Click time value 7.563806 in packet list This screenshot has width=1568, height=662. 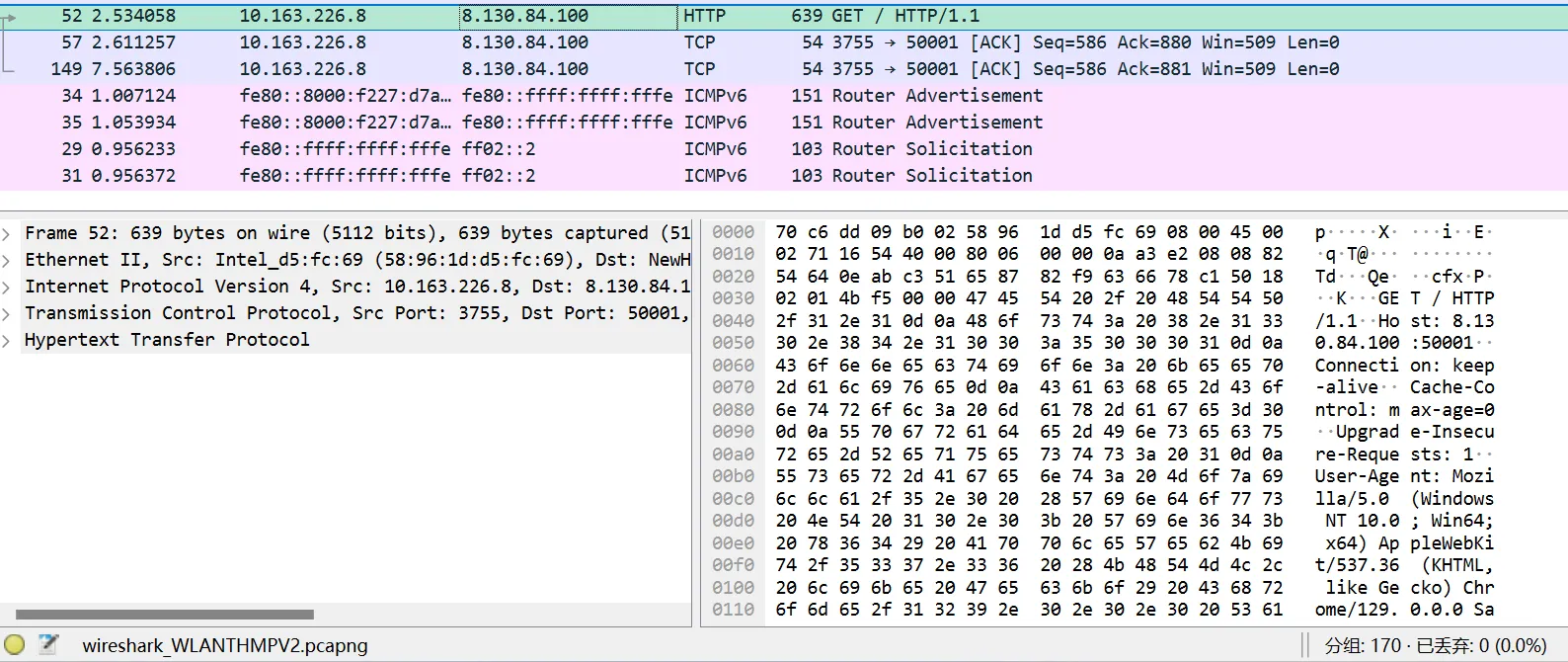pyautogui.click(x=133, y=69)
